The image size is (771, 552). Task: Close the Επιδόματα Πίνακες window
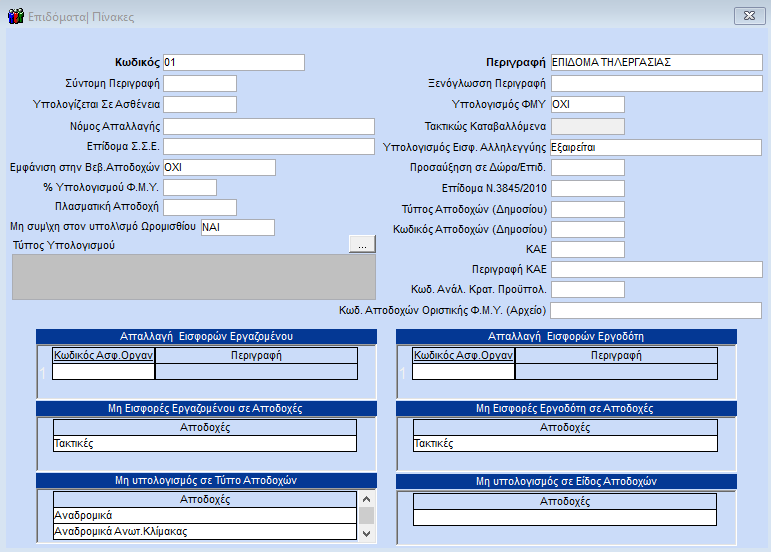(x=745, y=16)
